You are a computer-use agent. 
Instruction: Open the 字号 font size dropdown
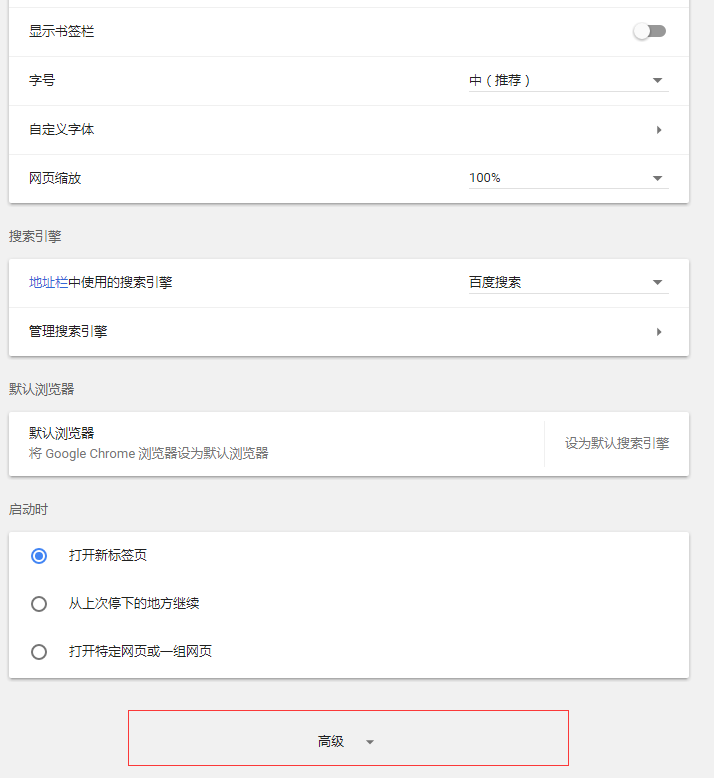[x=569, y=80]
